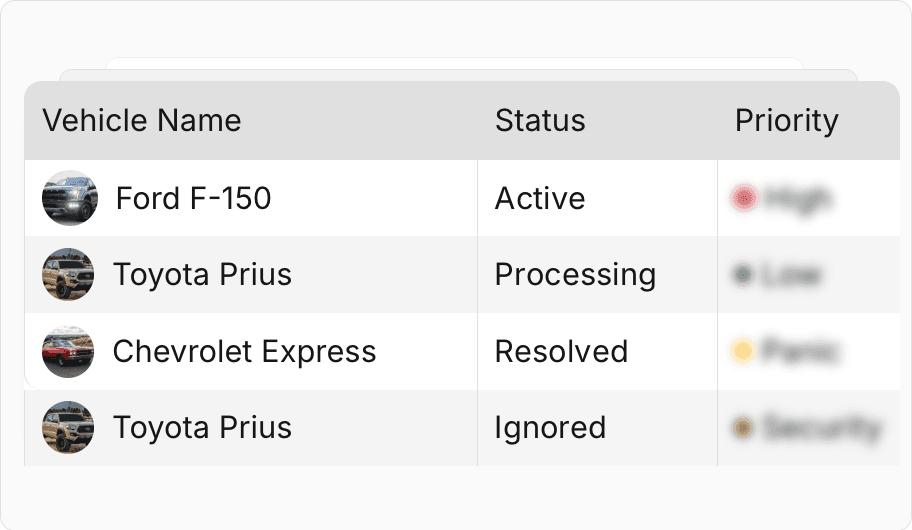This screenshot has height=530, width=912.
Task: Sort by the Priority column header
Action: [786, 121]
